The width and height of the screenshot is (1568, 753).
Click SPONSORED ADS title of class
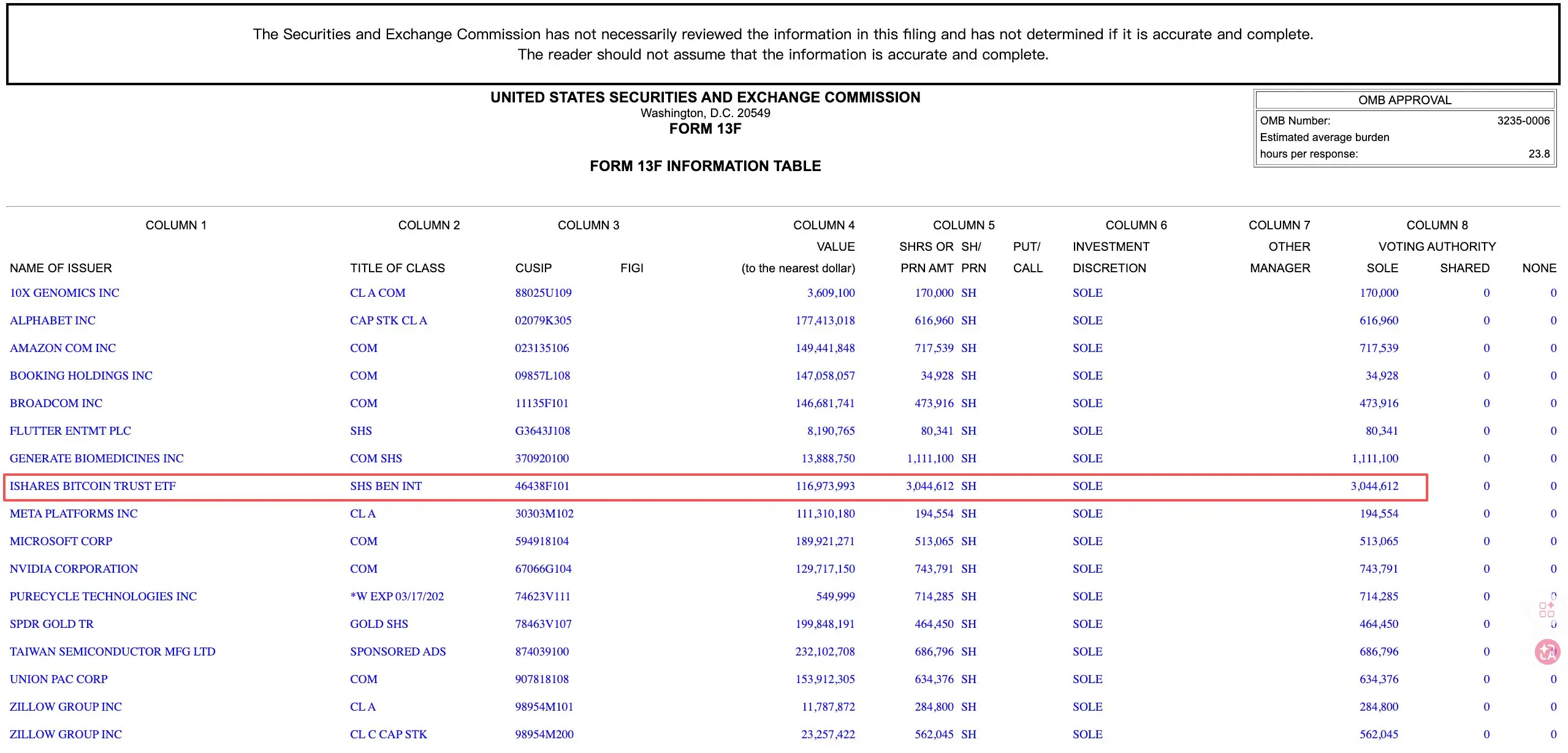[398, 652]
